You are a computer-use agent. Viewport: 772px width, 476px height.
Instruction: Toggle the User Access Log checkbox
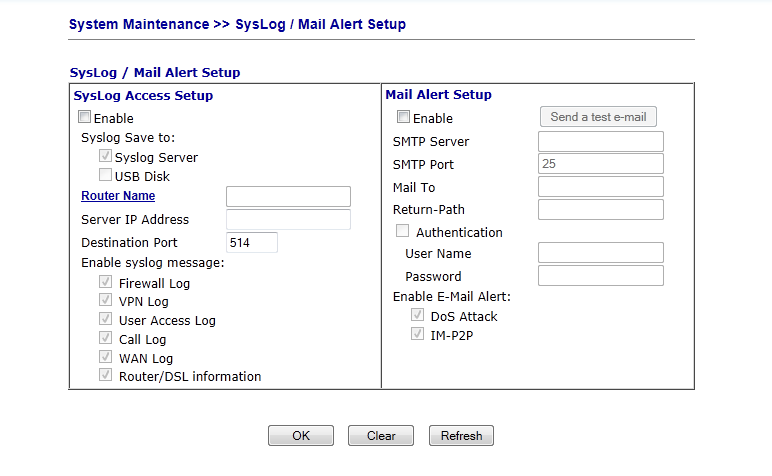tap(106, 320)
